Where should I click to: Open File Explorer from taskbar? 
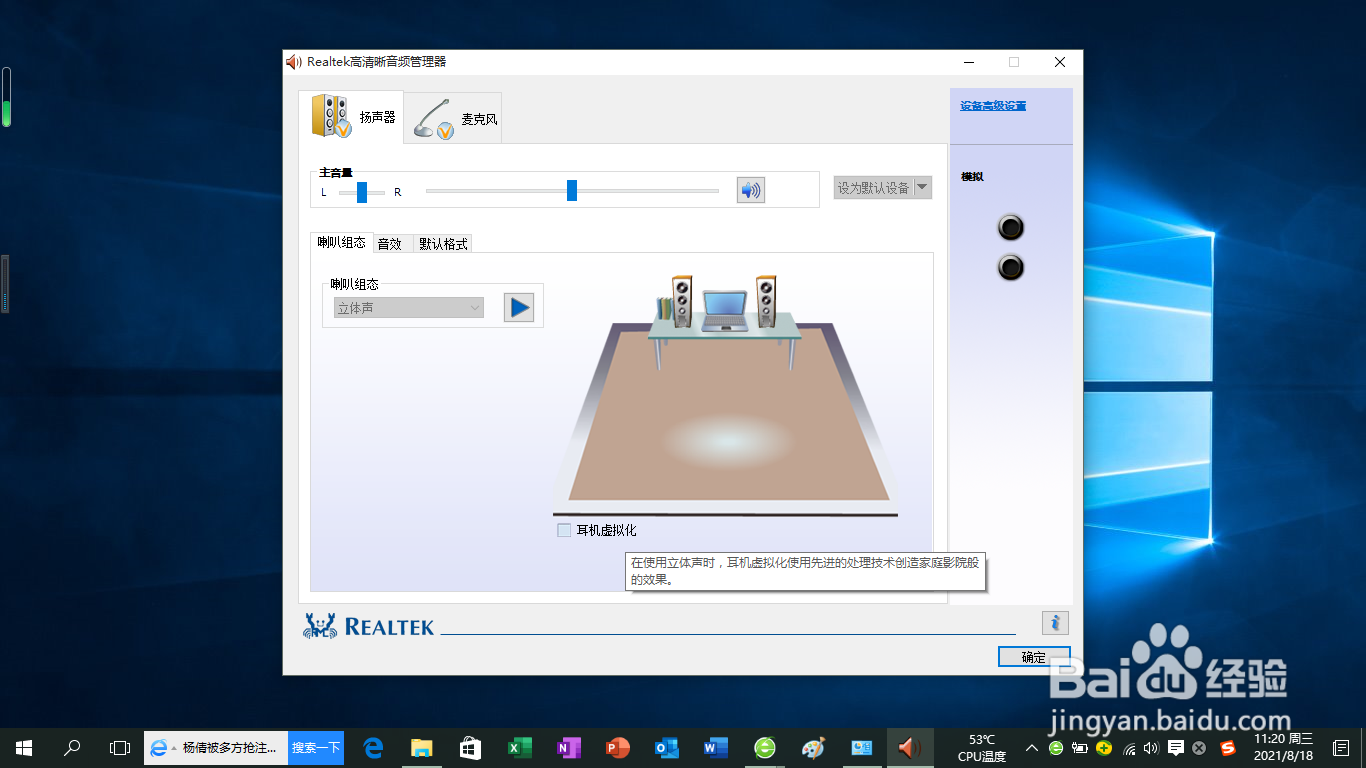click(x=422, y=747)
